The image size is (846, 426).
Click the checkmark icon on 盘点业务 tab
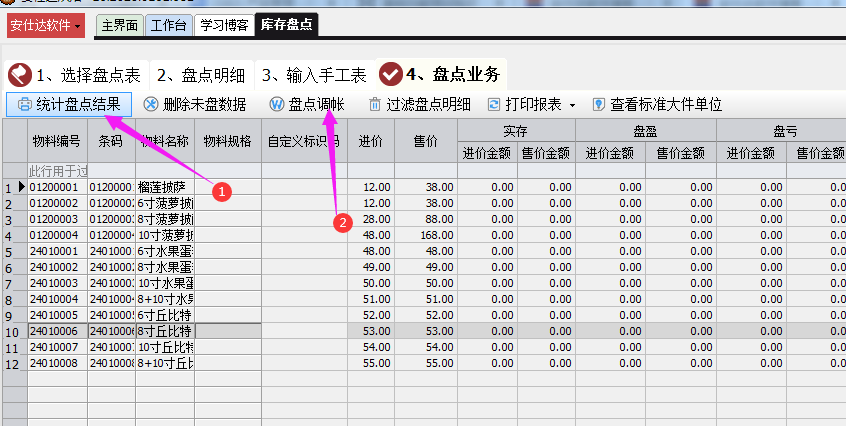(391, 74)
